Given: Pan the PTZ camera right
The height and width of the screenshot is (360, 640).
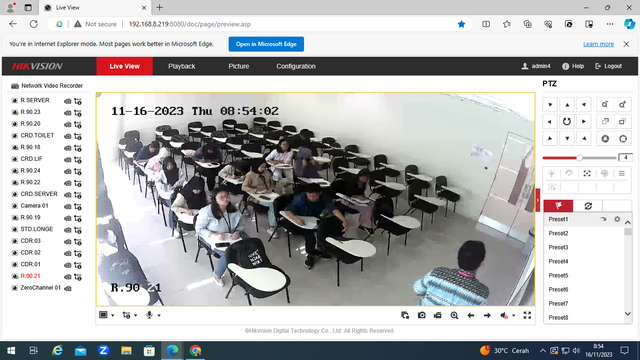Looking at the screenshot, I should coord(584,122).
